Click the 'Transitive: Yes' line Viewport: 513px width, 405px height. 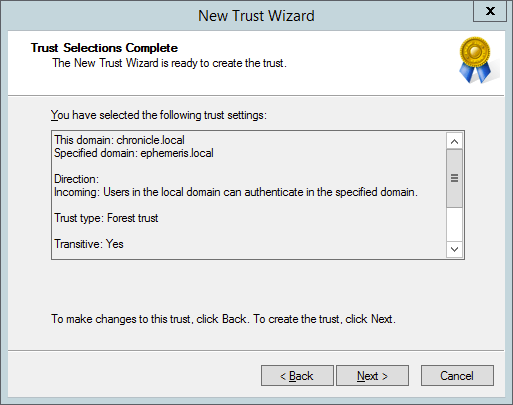[x=89, y=244]
